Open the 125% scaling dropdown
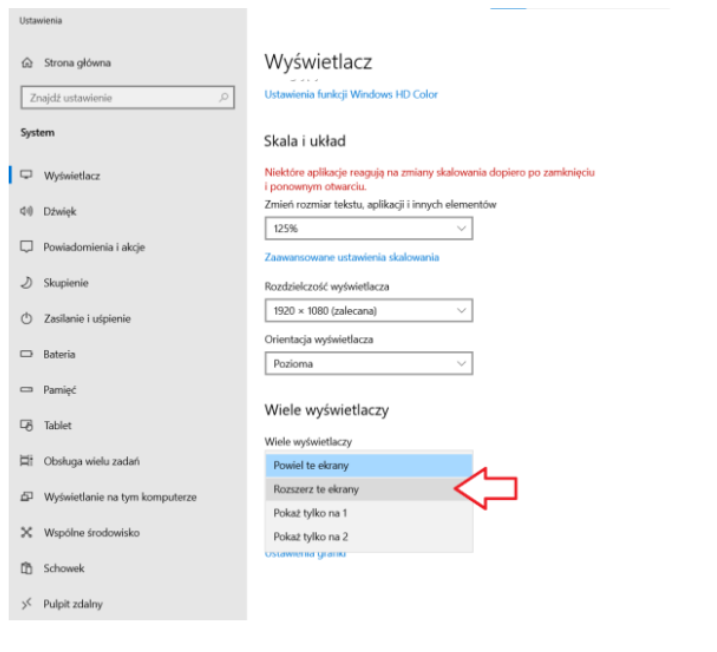The image size is (717, 652). [369, 228]
